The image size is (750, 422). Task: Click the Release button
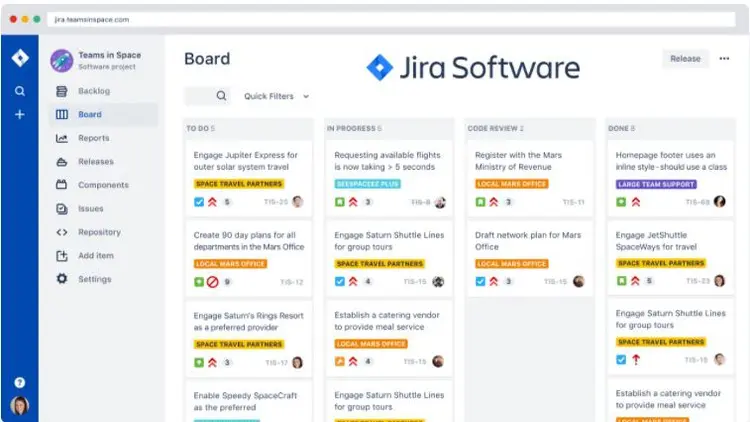[685, 59]
